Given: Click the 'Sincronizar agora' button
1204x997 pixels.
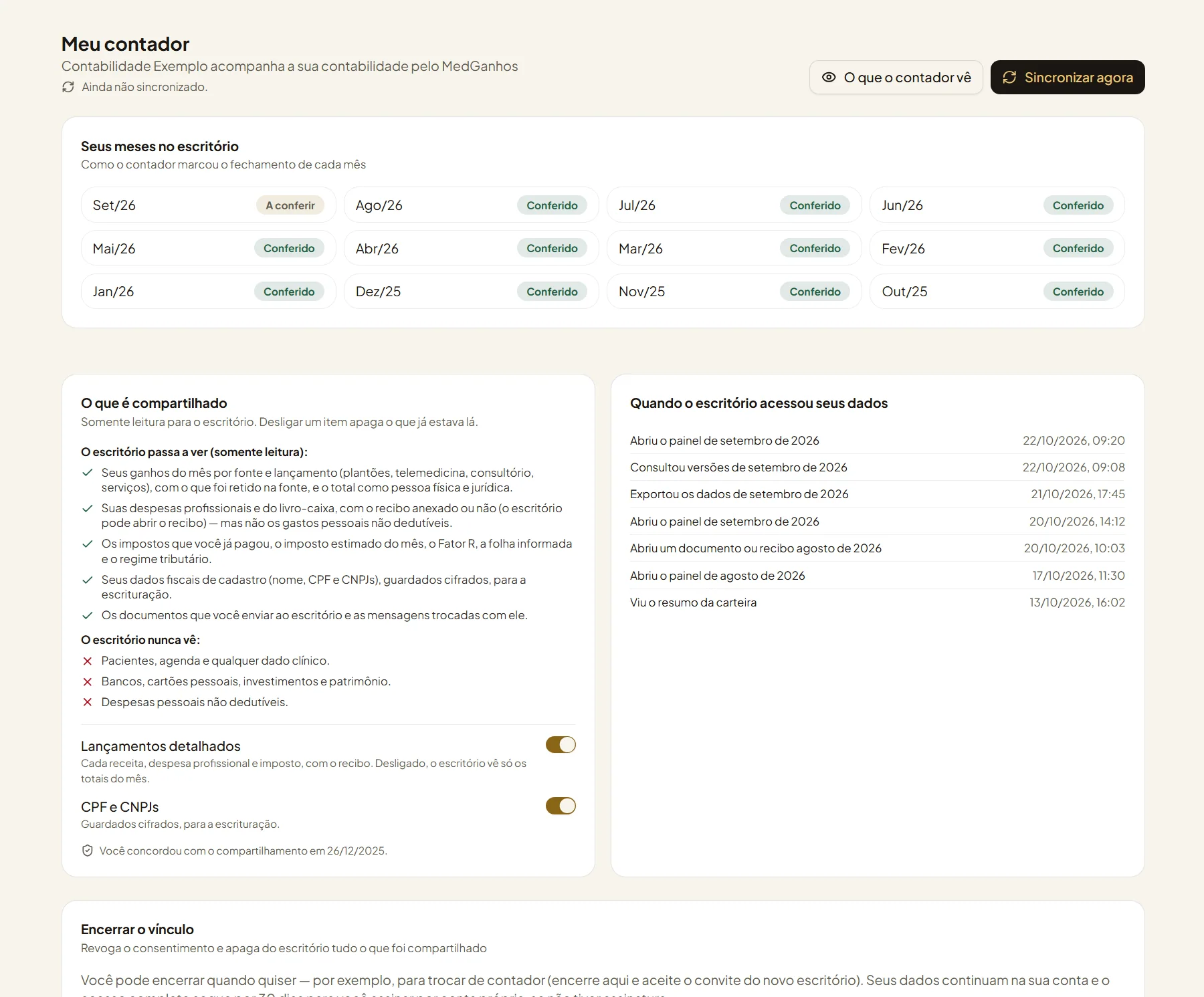Looking at the screenshot, I should 1068,78.
